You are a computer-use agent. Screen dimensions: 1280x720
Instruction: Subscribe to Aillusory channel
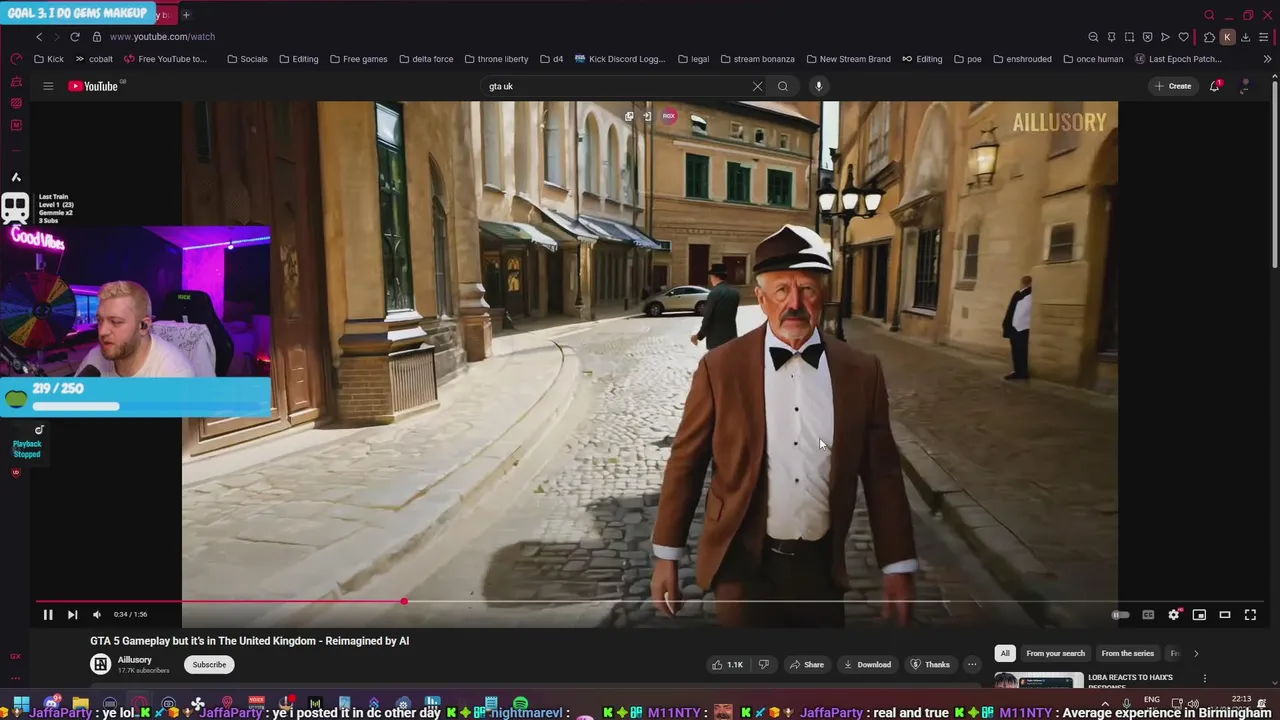[209, 664]
